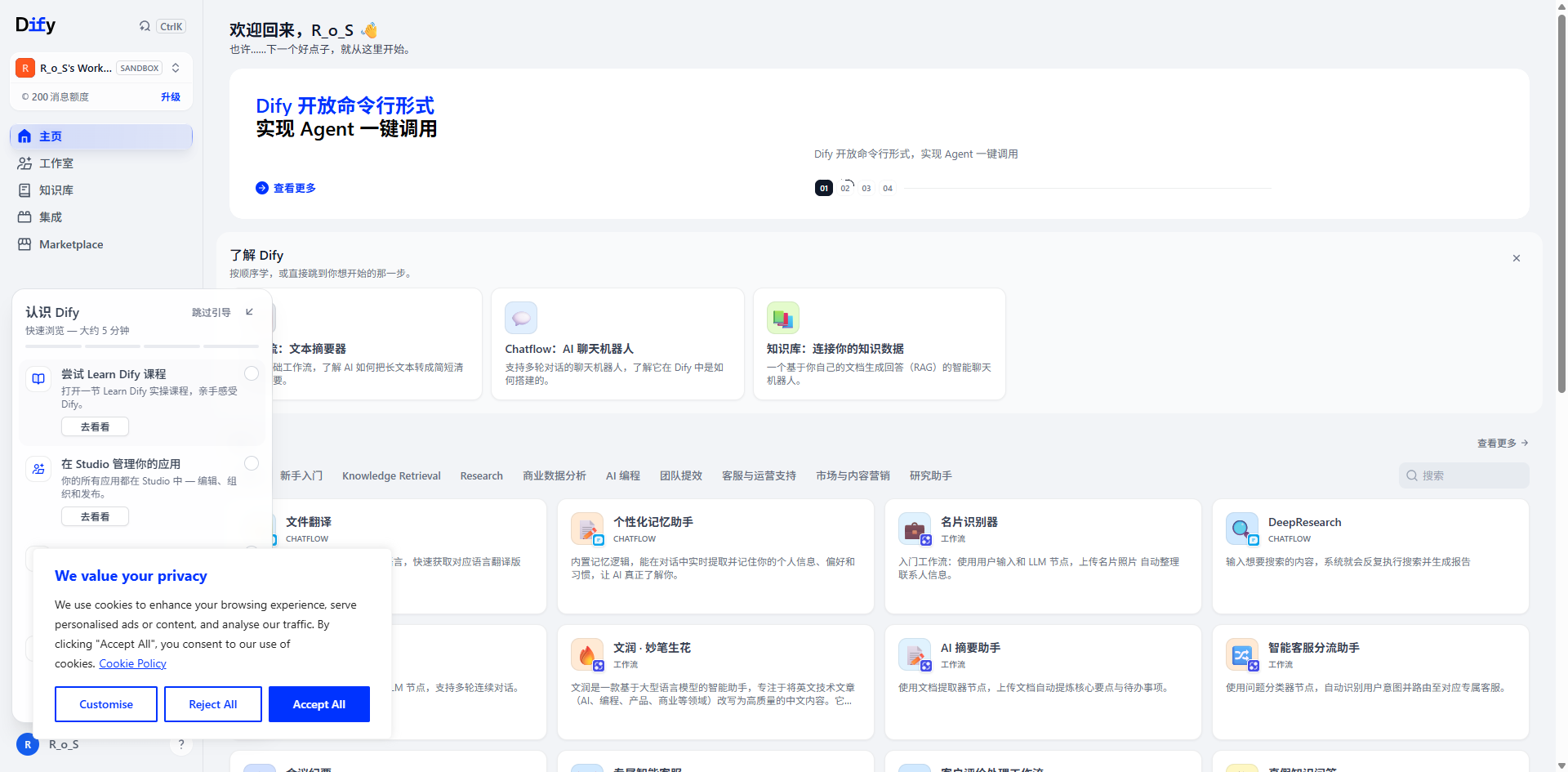Click 去看看 under Learn Dify 课程
Image resolution: width=1568 pixels, height=772 pixels.
point(95,426)
